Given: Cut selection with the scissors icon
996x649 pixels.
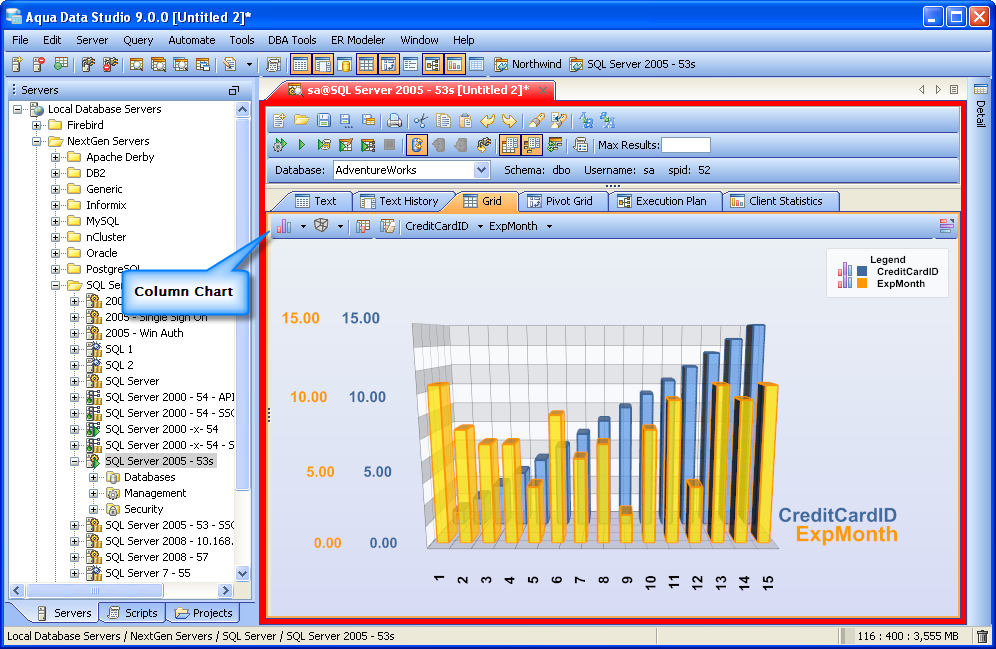Looking at the screenshot, I should [421, 120].
